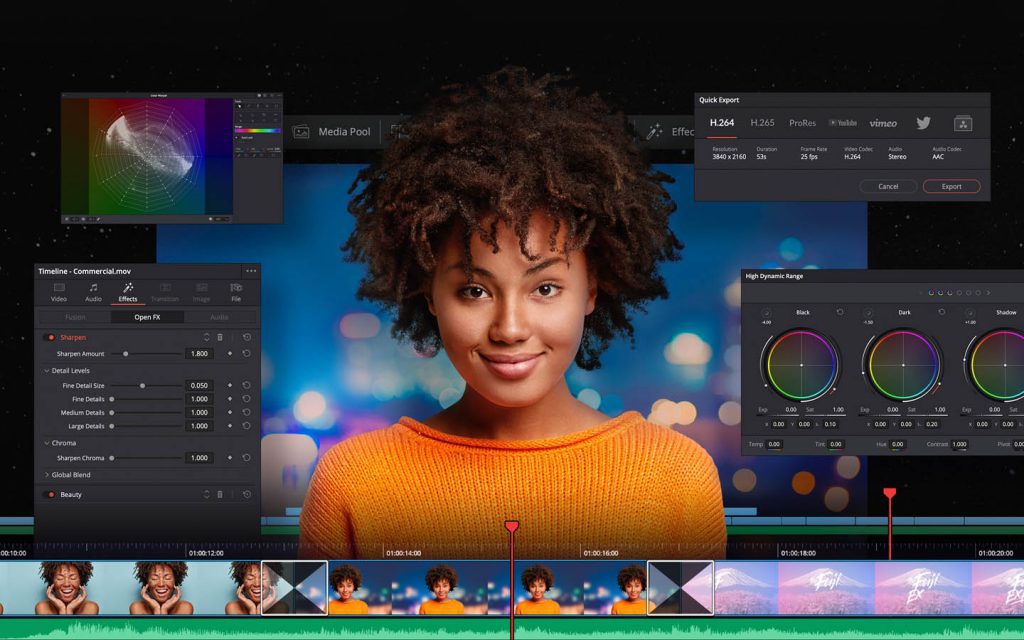Choose the Vimeo export preset icon
The height and width of the screenshot is (640, 1024).
pos(883,123)
